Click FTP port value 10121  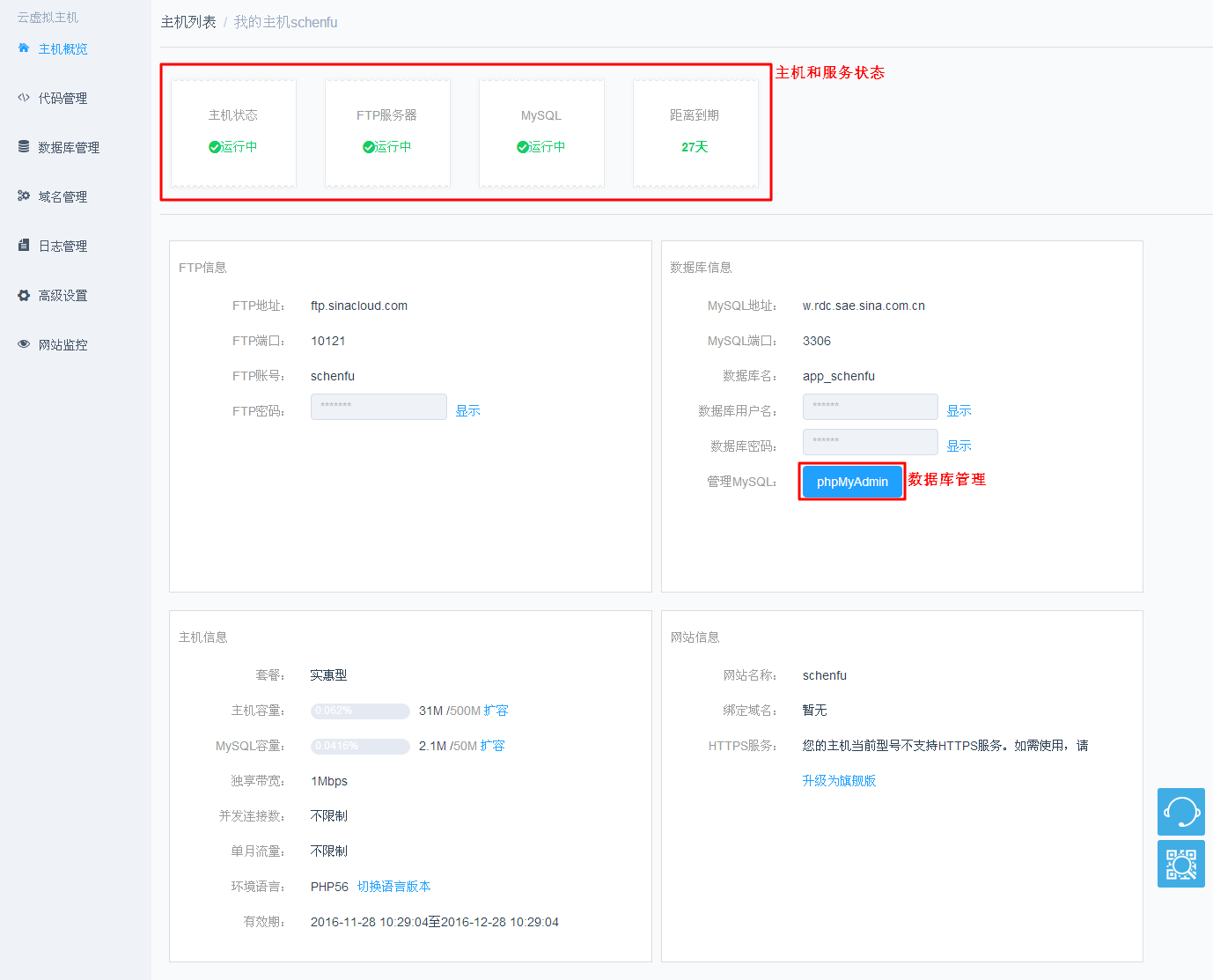[328, 341]
